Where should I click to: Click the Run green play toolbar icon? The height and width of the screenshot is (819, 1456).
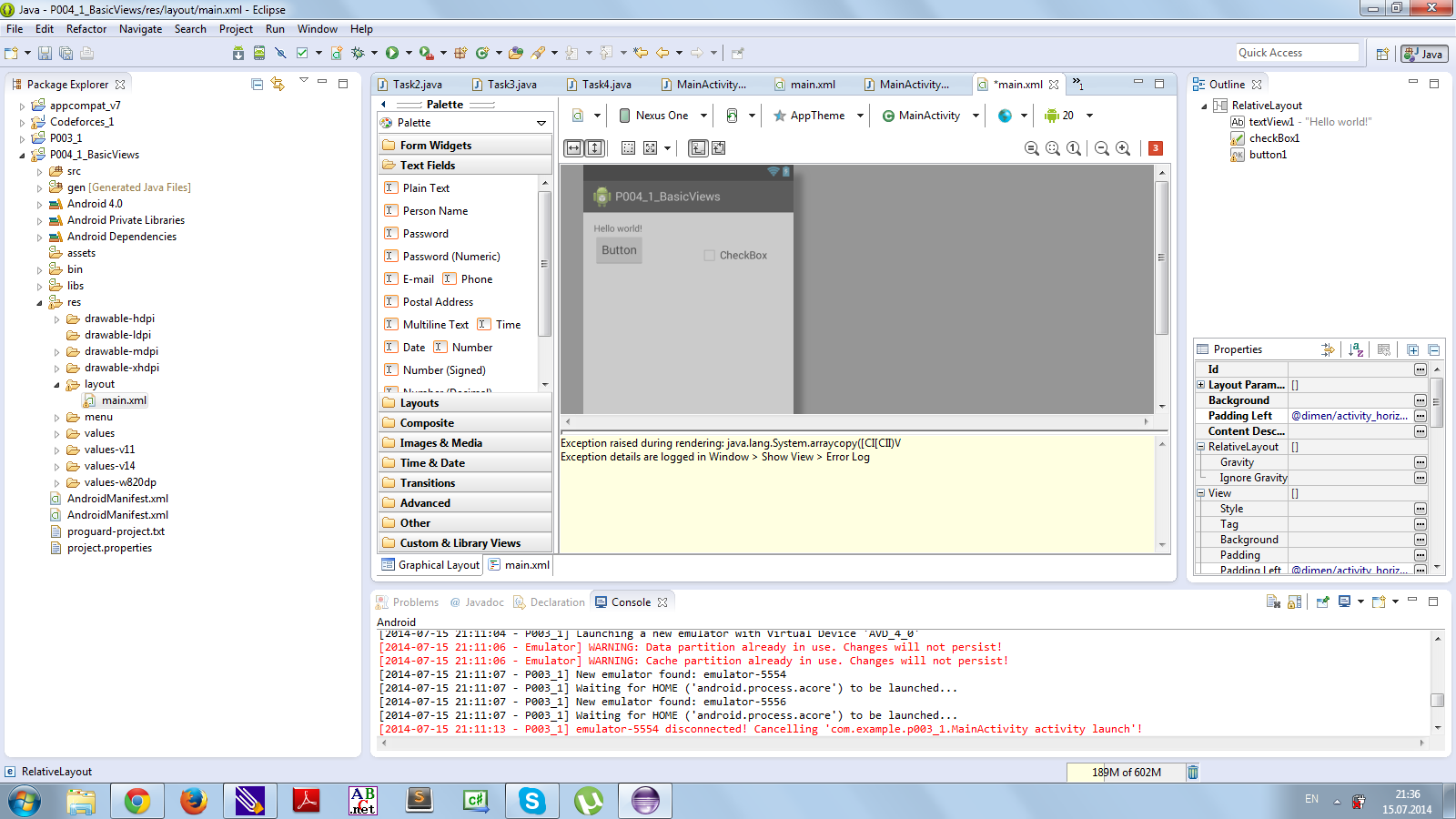tap(392, 53)
